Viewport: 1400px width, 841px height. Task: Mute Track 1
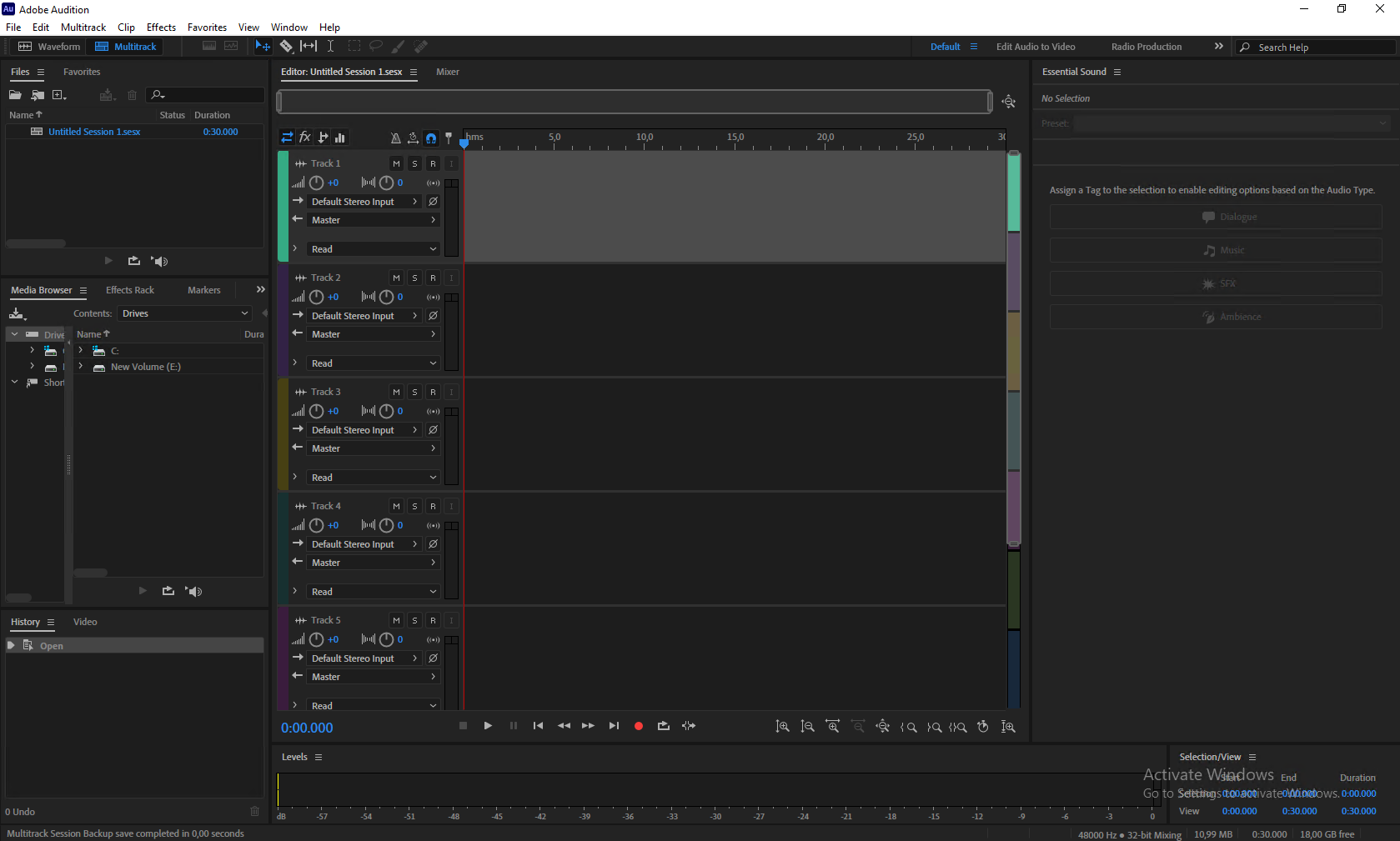397,163
